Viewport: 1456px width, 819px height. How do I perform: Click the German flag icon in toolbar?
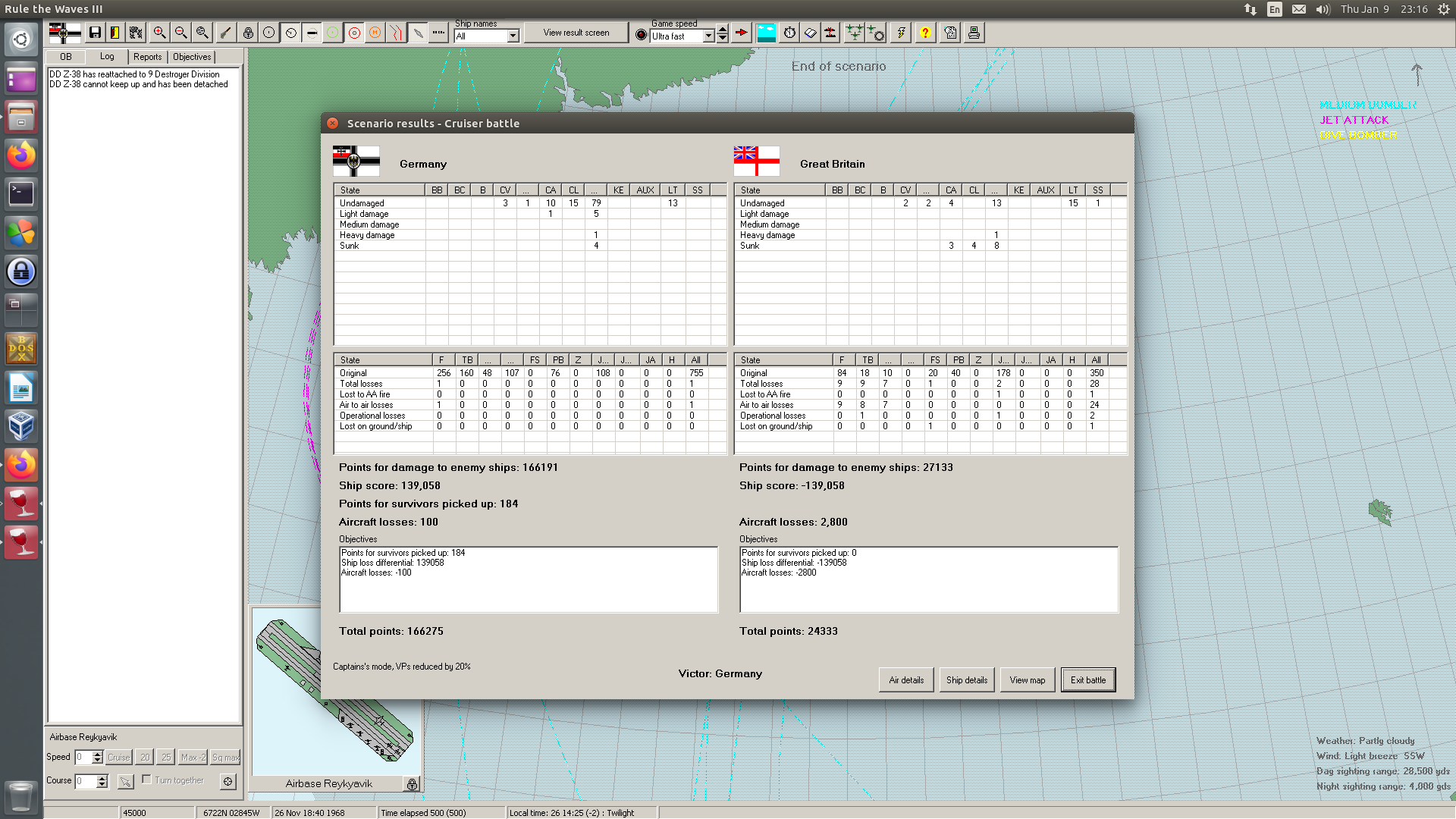tap(64, 33)
